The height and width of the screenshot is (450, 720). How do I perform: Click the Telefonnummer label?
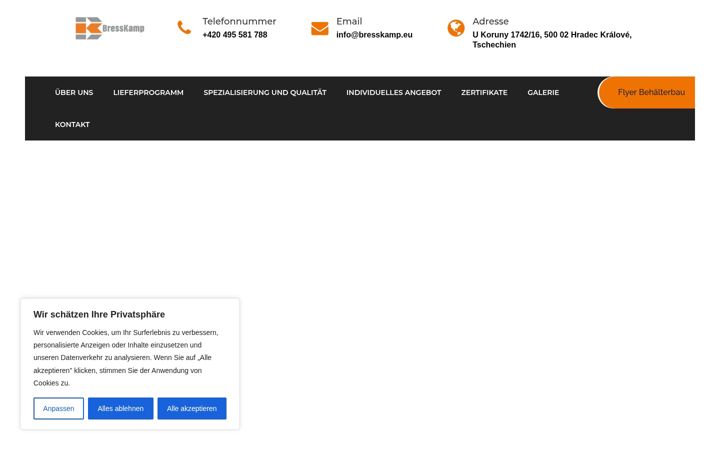[x=239, y=21]
